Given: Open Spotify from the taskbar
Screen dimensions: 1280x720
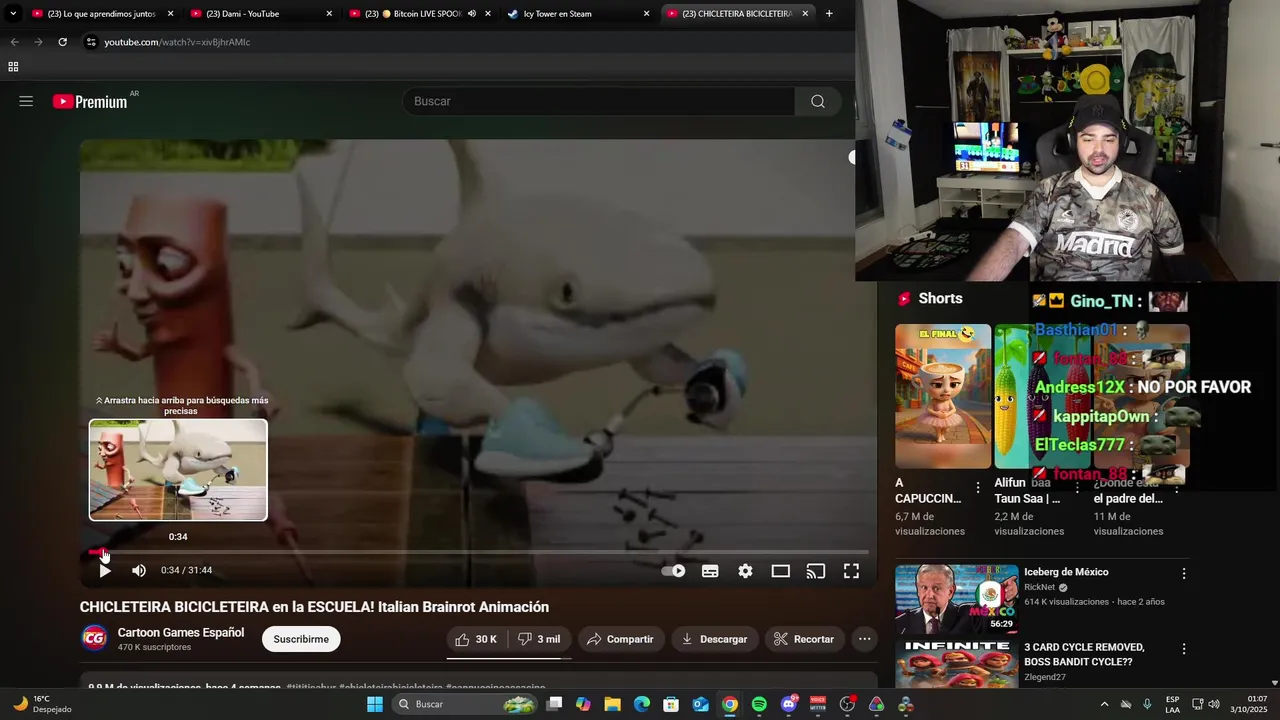Looking at the screenshot, I should coord(759,704).
